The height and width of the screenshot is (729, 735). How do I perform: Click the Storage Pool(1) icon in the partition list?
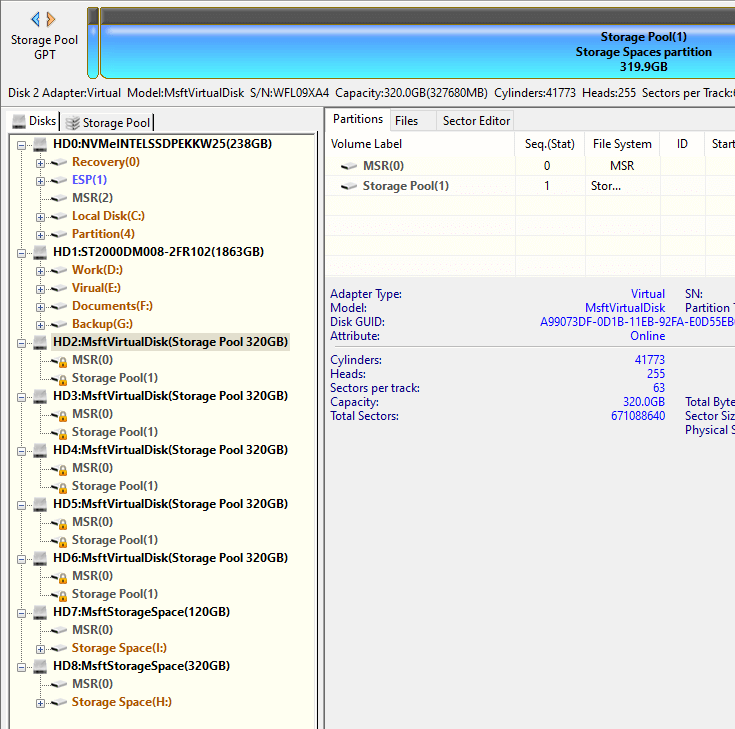point(349,186)
